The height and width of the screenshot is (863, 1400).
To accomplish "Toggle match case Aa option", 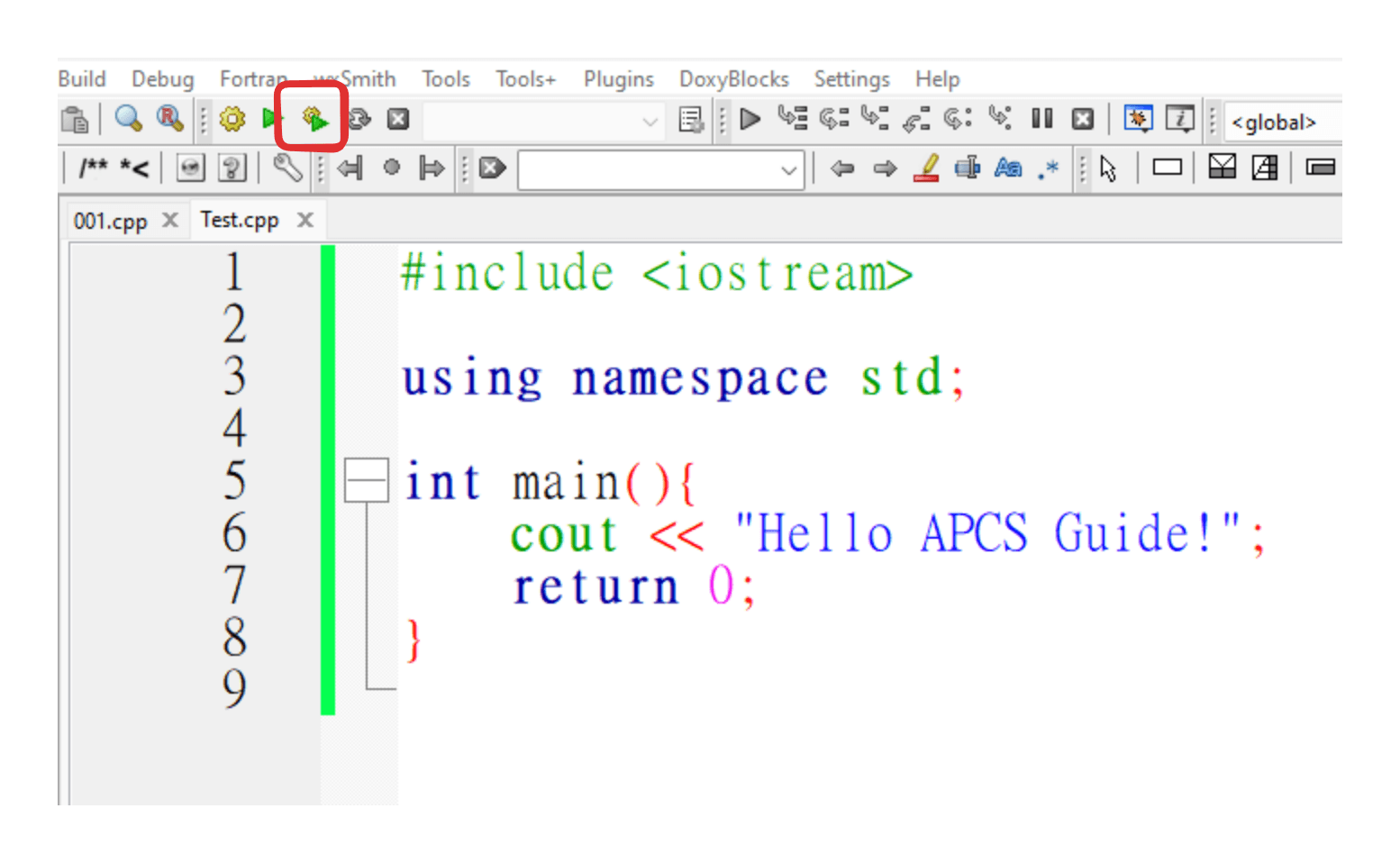I will [1008, 168].
